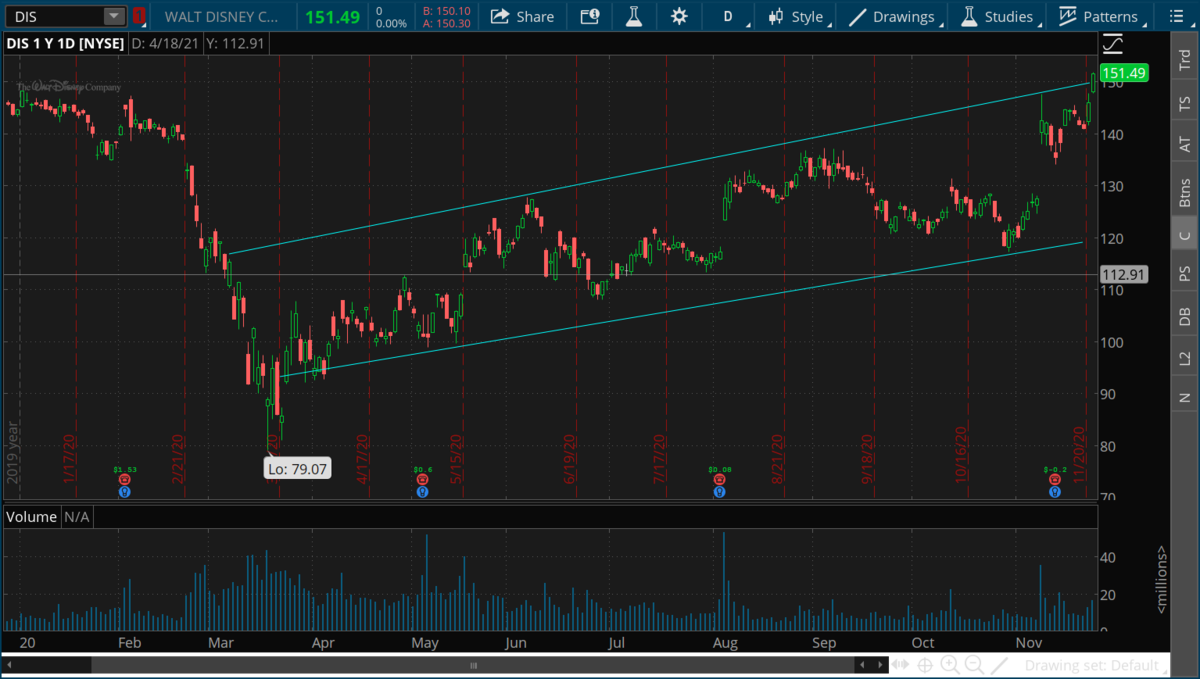The image size is (1200, 679).
Task: Activate the crosshair pointer icon in the bottom bar
Action: 926,665
